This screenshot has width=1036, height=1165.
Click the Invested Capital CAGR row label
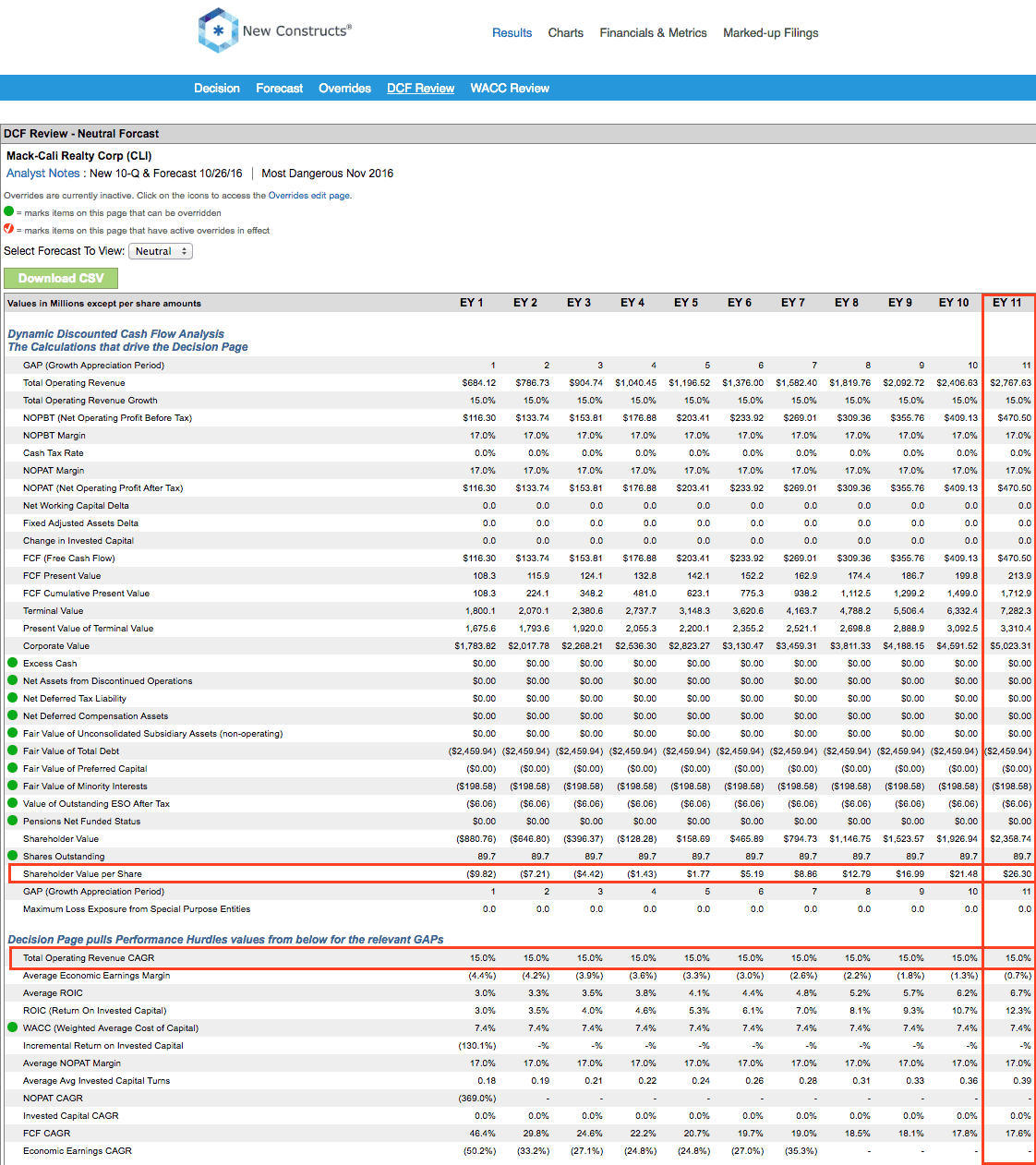pos(70,1115)
